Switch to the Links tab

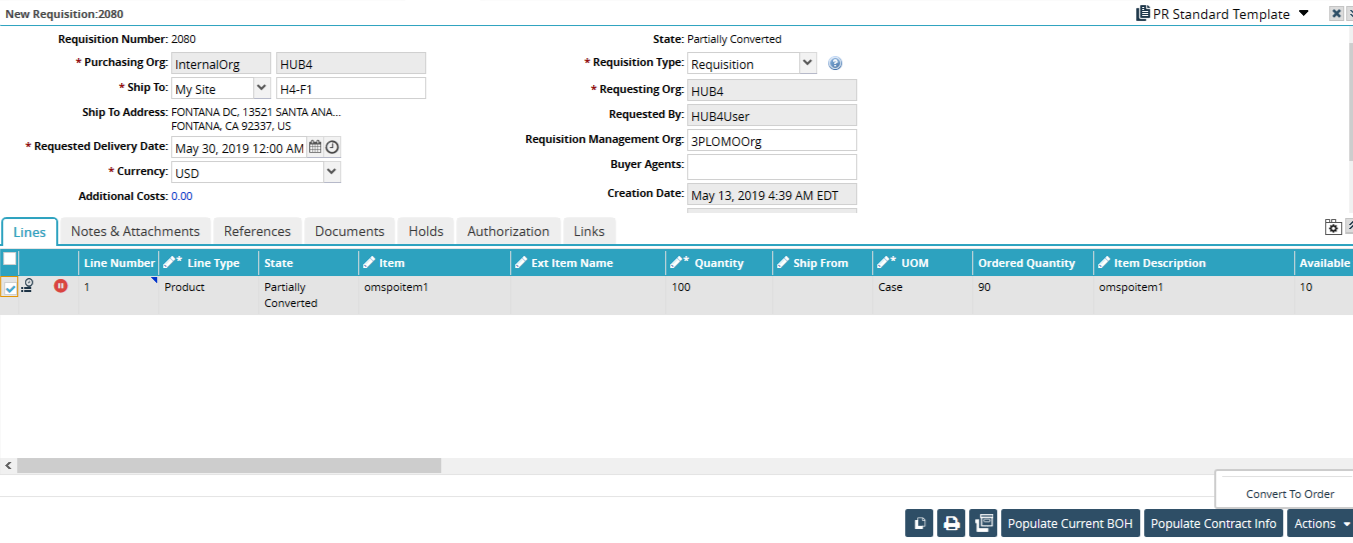pos(589,231)
